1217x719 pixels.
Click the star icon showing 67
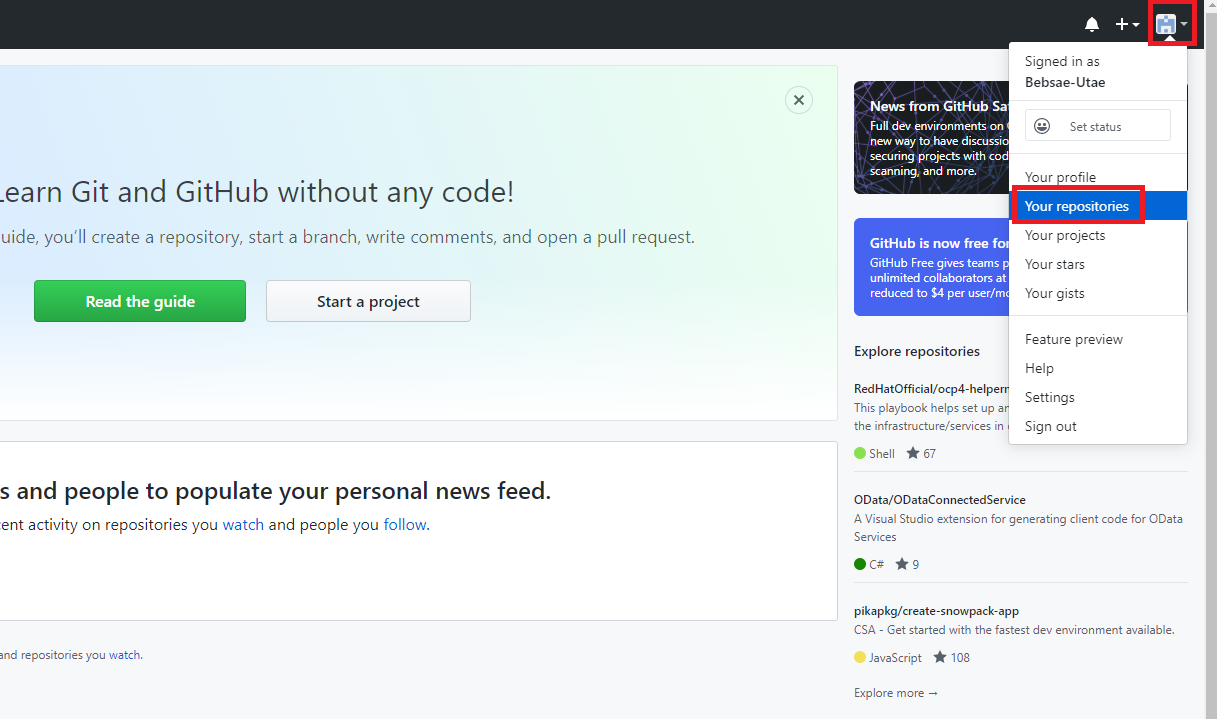(913, 453)
